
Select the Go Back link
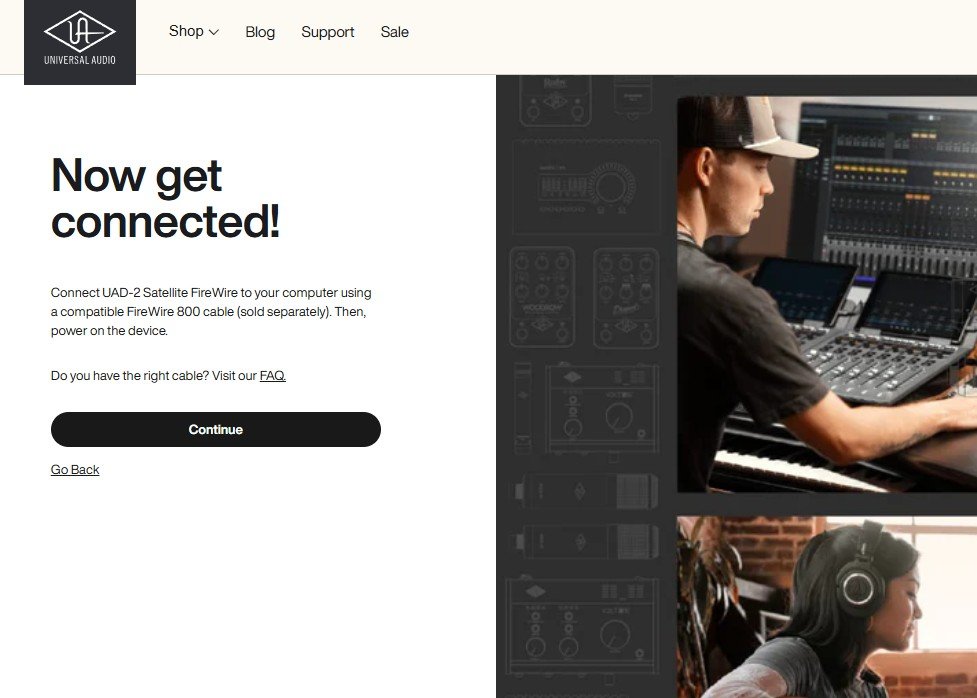click(x=75, y=469)
